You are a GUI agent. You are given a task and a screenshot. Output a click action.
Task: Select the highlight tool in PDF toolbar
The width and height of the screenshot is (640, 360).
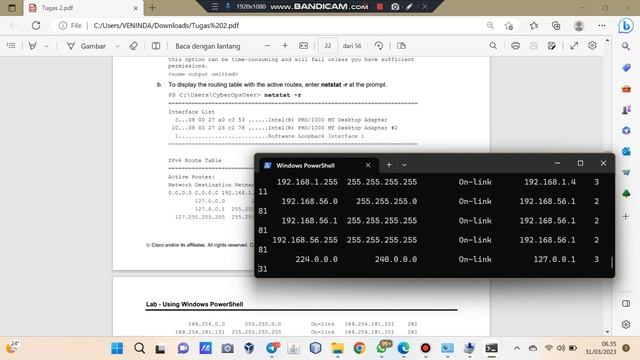pos(33,46)
